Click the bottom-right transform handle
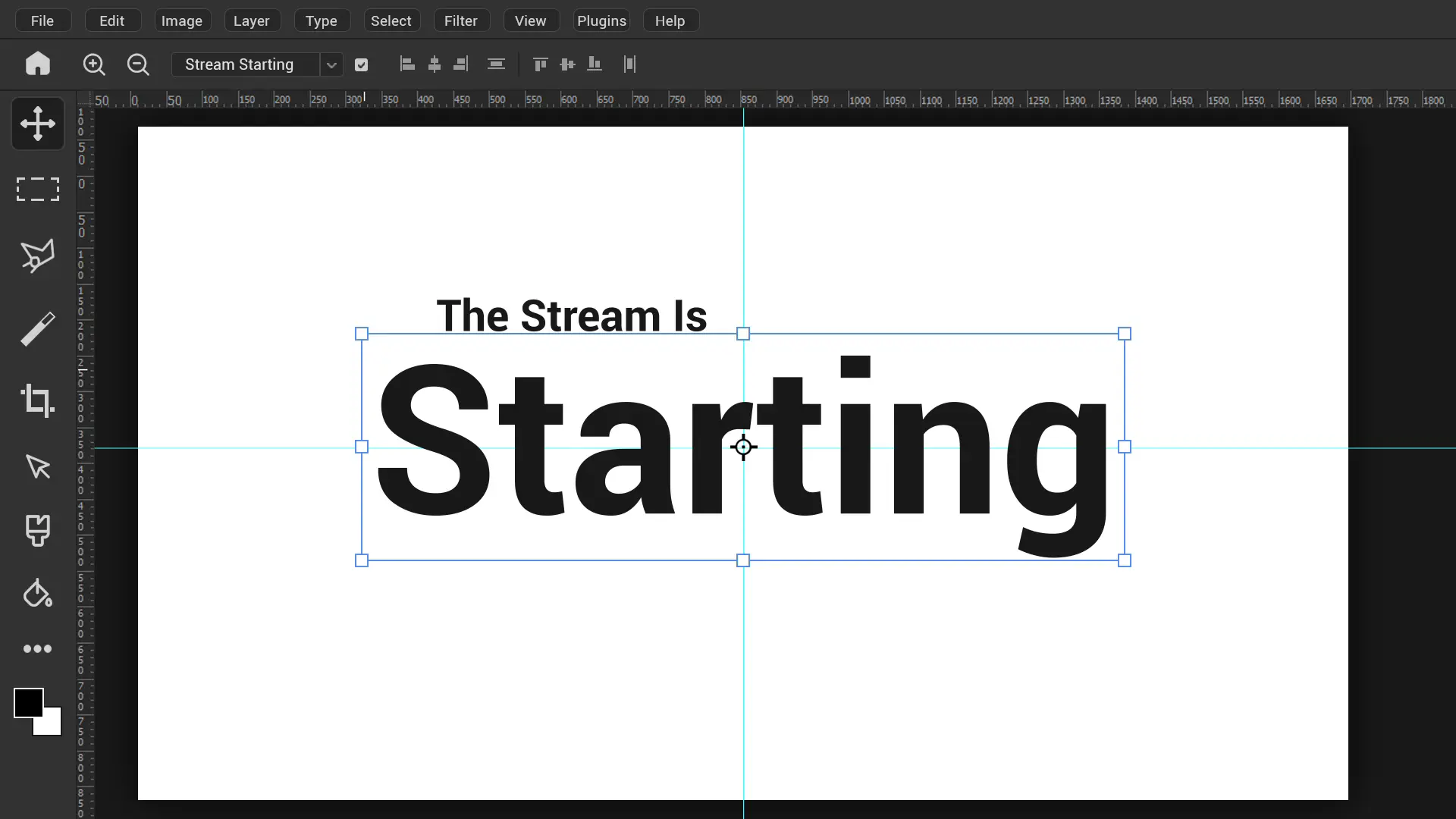 click(x=1125, y=560)
